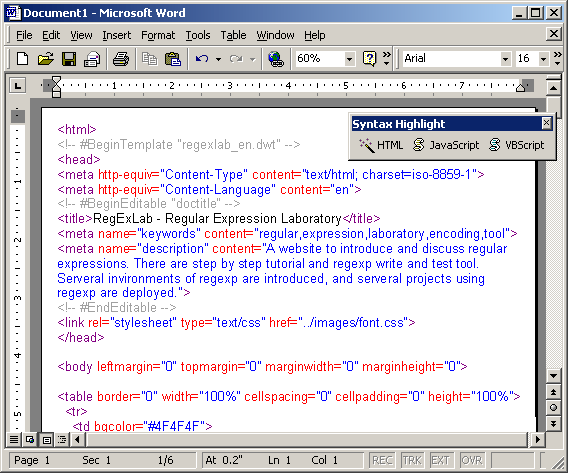The image size is (568, 473).
Task: Print the document with the printer icon
Action: [121, 59]
